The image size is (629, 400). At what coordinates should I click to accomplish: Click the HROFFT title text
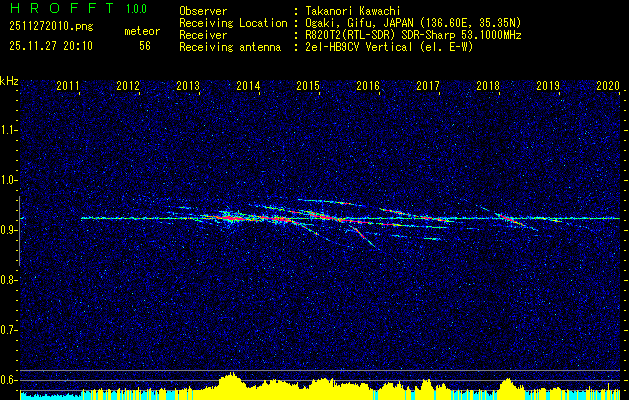[62, 9]
